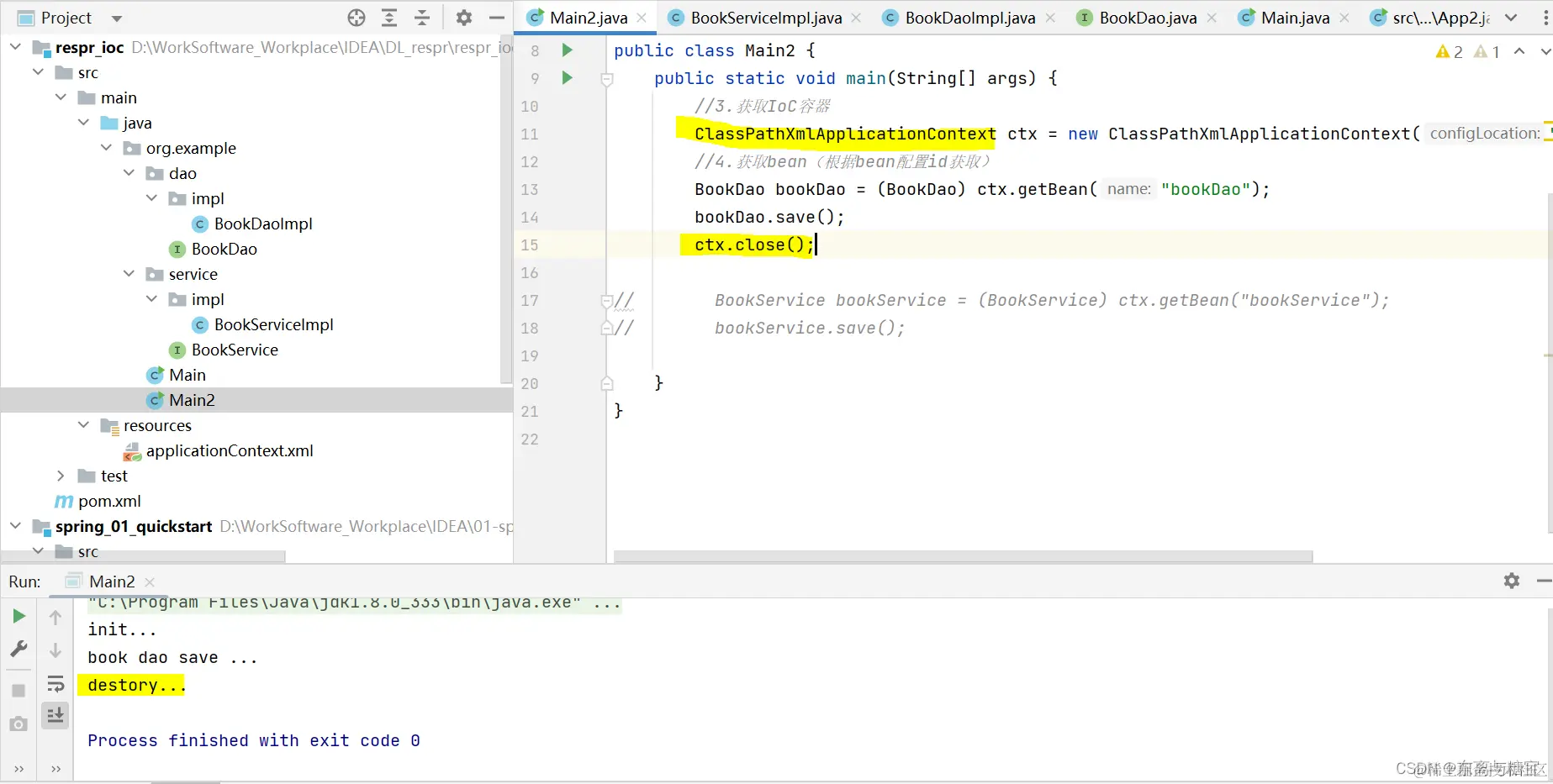The width and height of the screenshot is (1553, 784).
Task: Rerun Main2 in Run panel
Action: tap(18, 616)
